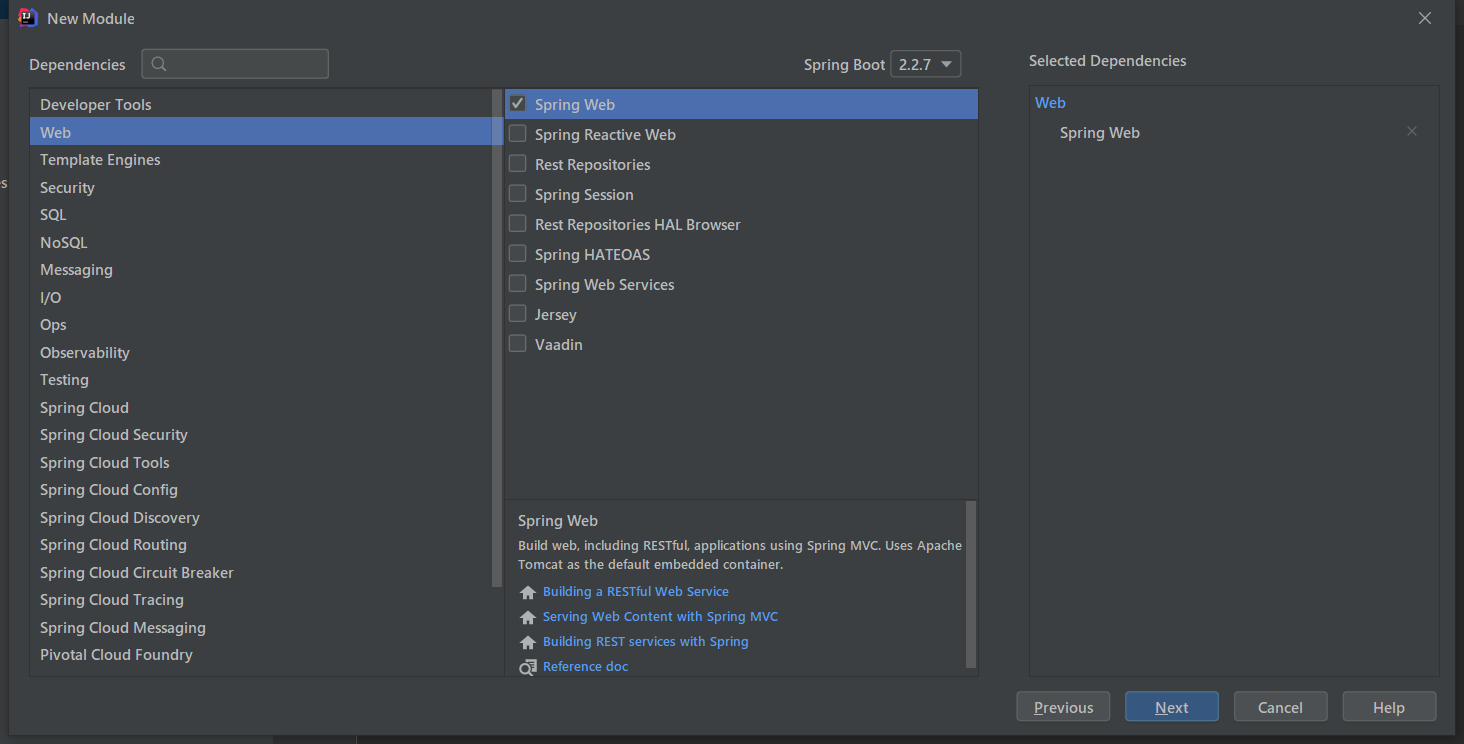Click the category list vertical scrollbar

[x=497, y=338]
